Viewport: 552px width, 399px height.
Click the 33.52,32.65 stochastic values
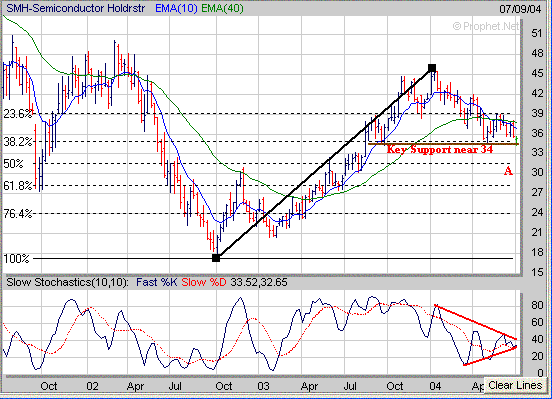[259, 282]
